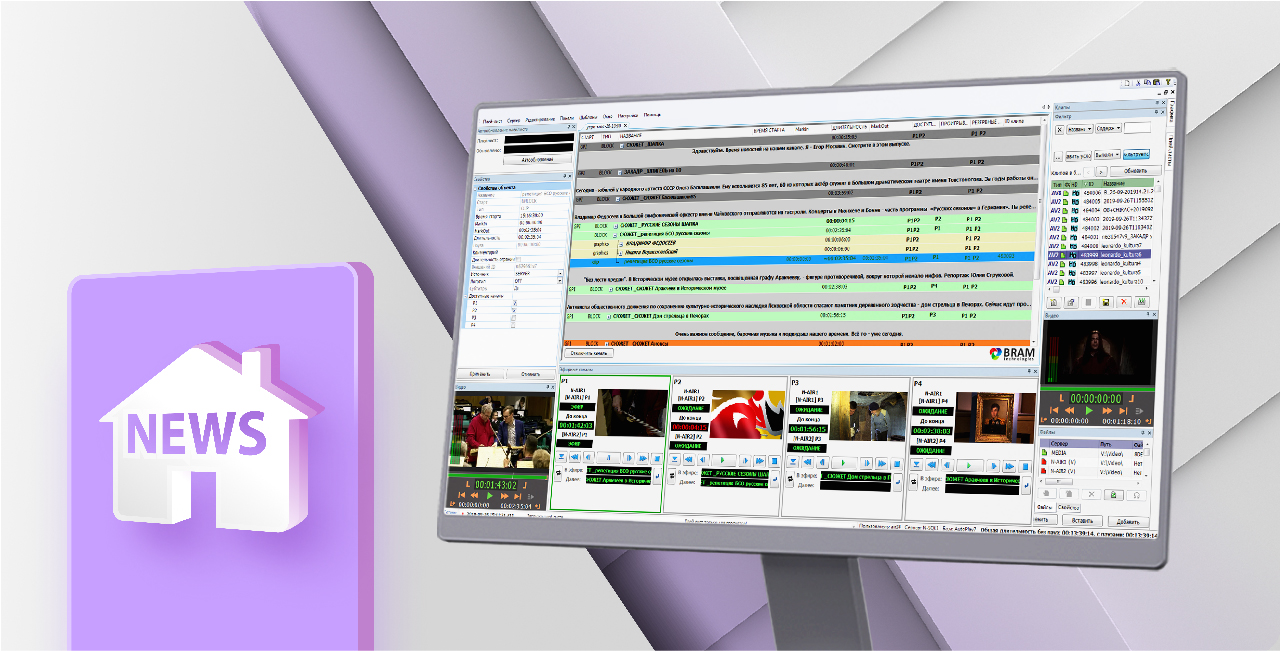Toggle the P3 checkbox in properties panel
The image size is (1280, 651).
coord(515,317)
